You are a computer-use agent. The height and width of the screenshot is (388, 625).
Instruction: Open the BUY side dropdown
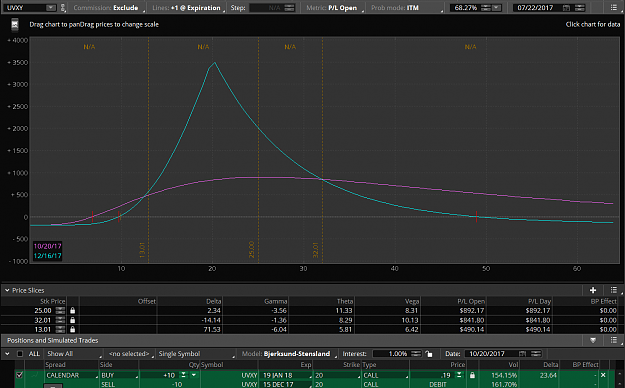(118, 375)
